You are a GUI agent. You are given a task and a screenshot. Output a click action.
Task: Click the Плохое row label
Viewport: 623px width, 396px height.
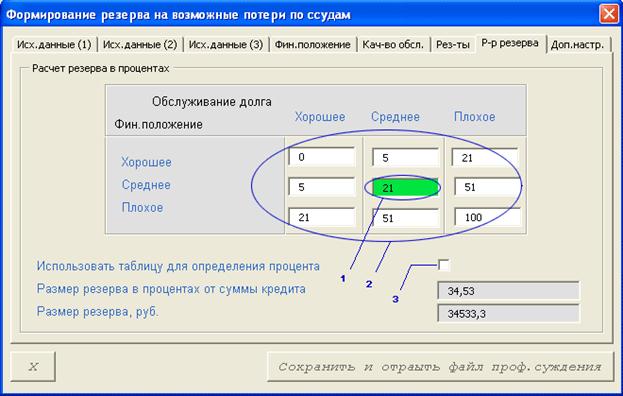point(142,207)
